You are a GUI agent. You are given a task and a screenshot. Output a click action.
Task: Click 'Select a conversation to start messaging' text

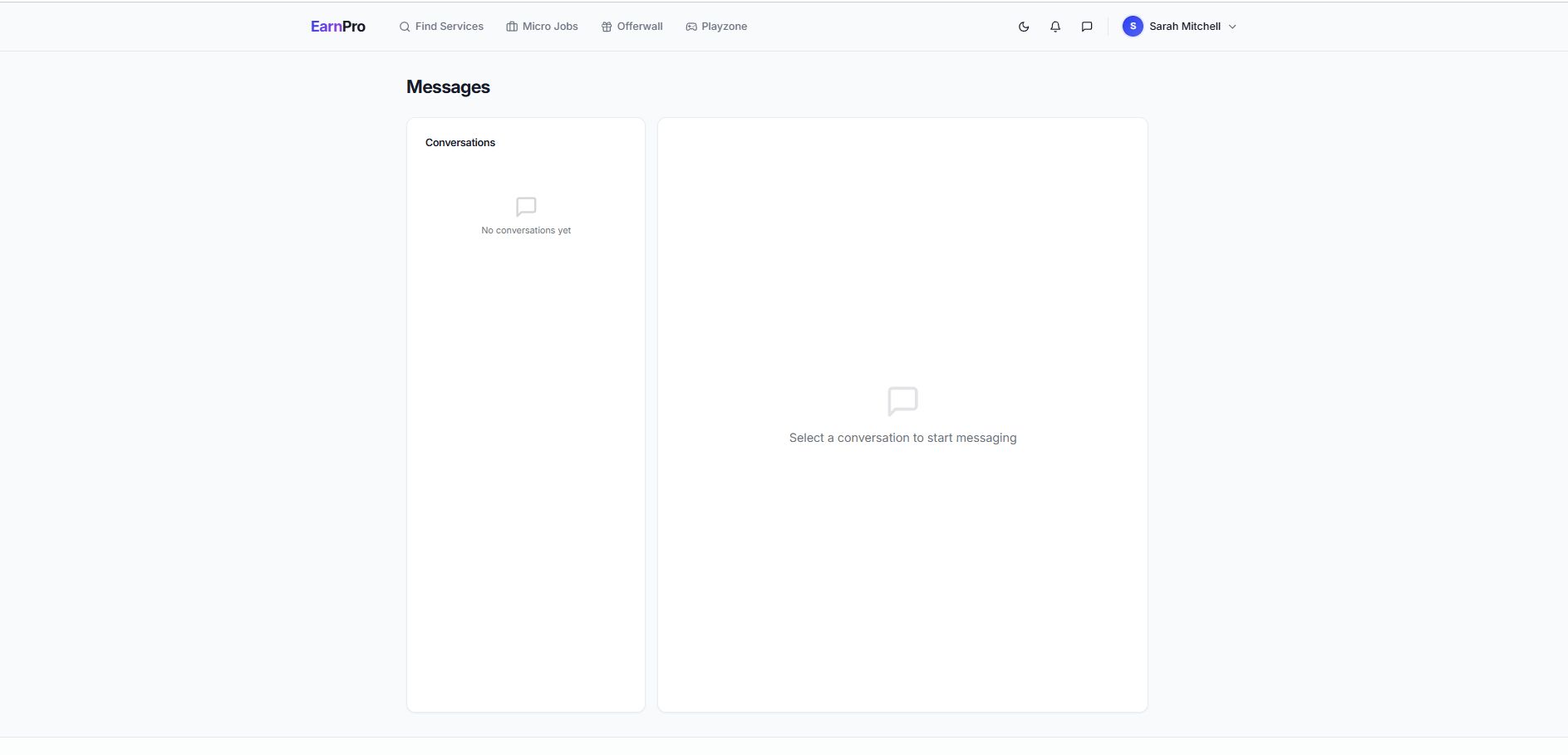[902, 438]
